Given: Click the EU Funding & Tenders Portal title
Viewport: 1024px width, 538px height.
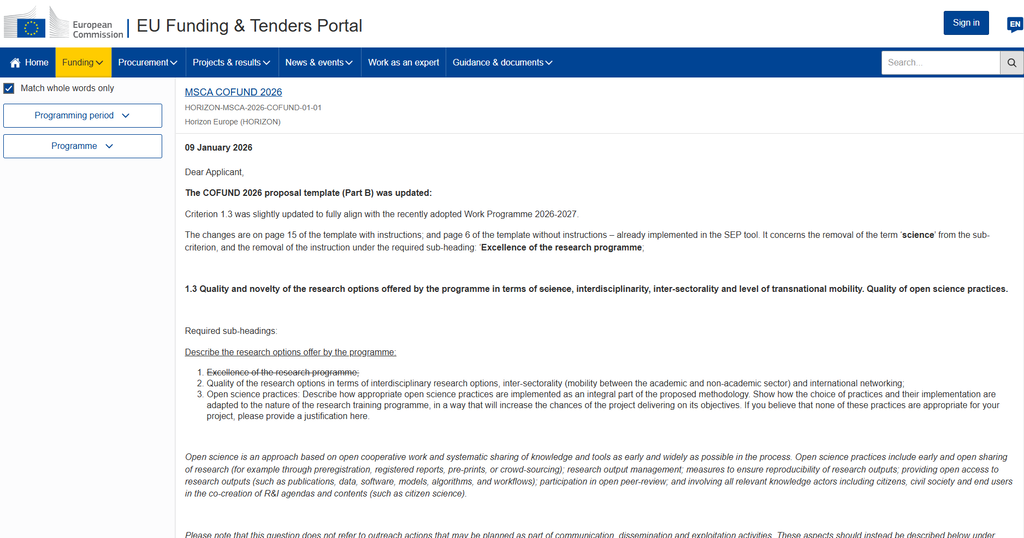Looking at the screenshot, I should point(249,25).
